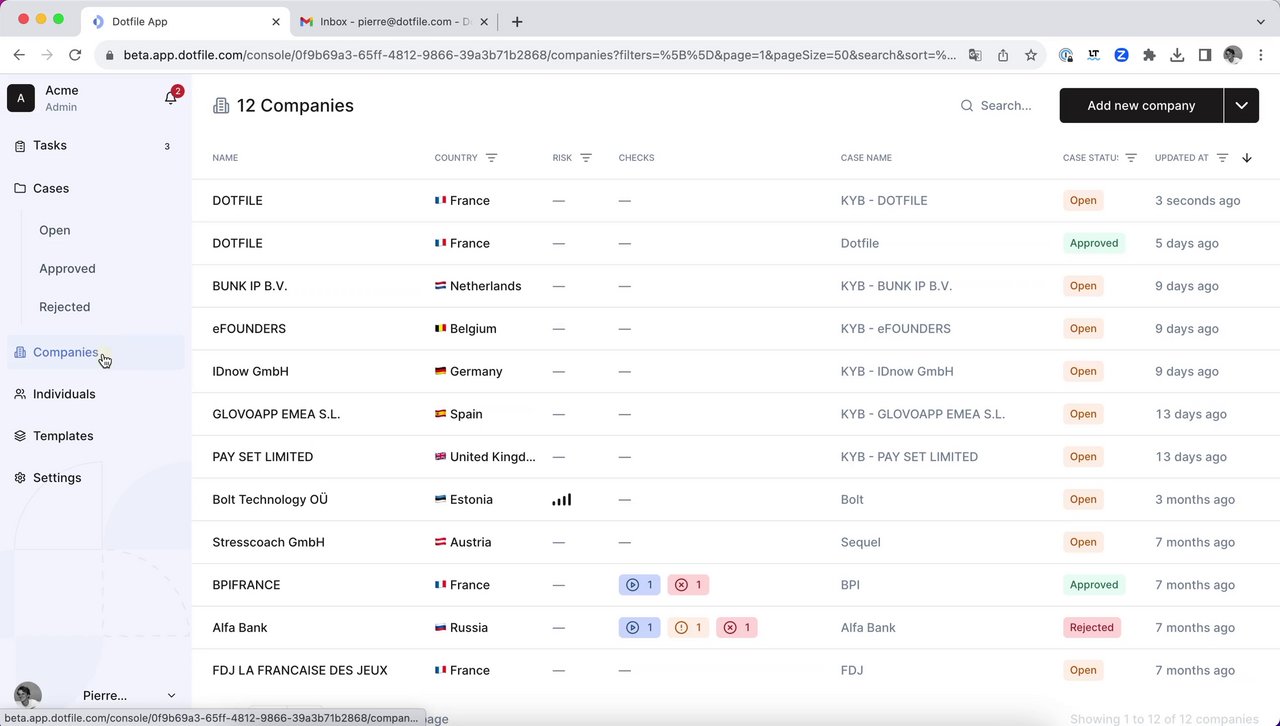Open Stresscoach GmbH company
Image resolution: width=1280 pixels, height=726 pixels.
268,542
